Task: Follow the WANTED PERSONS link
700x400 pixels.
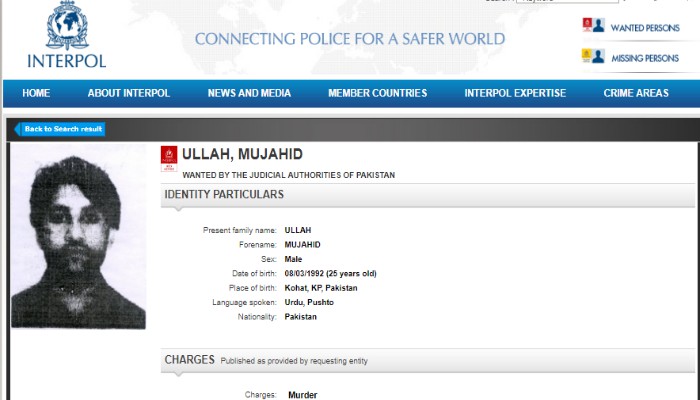Action: [645, 28]
